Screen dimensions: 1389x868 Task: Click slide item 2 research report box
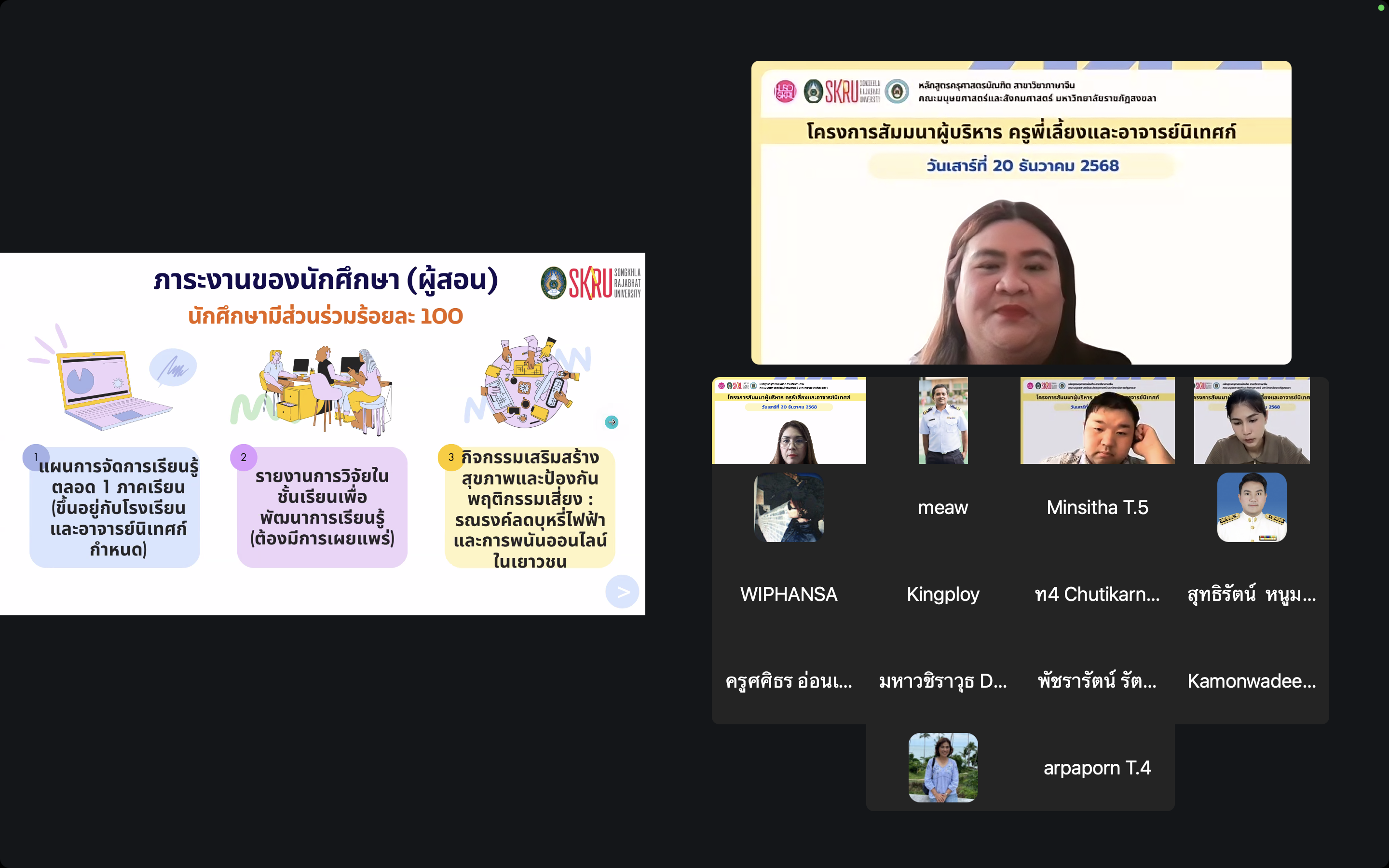(x=322, y=507)
